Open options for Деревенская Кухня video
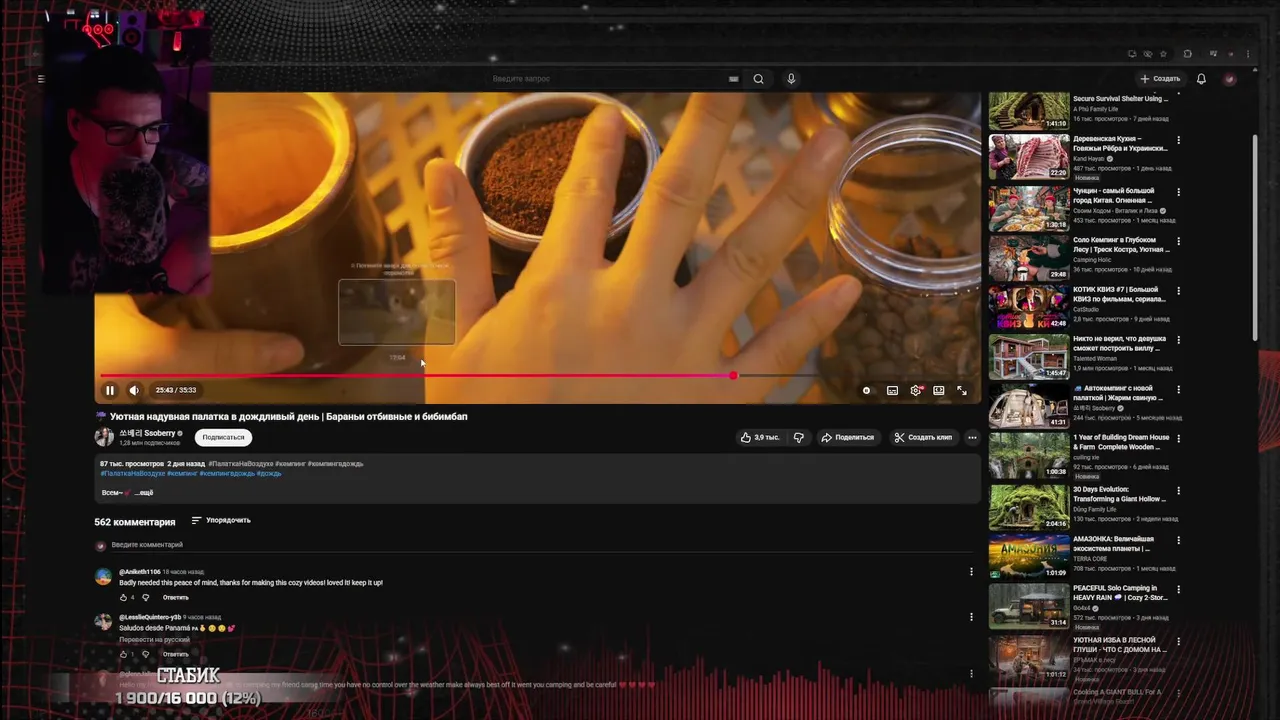The height and width of the screenshot is (720, 1280). point(1178,141)
